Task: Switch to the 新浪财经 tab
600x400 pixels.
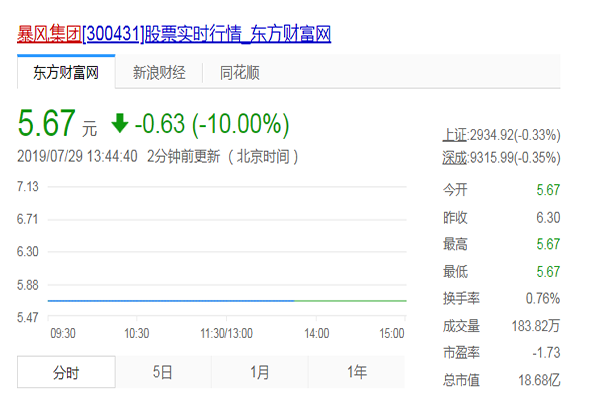Action: pyautogui.click(x=159, y=72)
